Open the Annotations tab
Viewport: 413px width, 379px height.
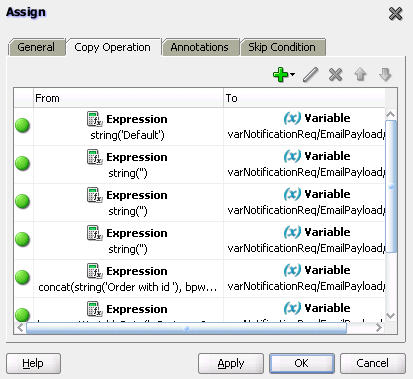pos(200,47)
